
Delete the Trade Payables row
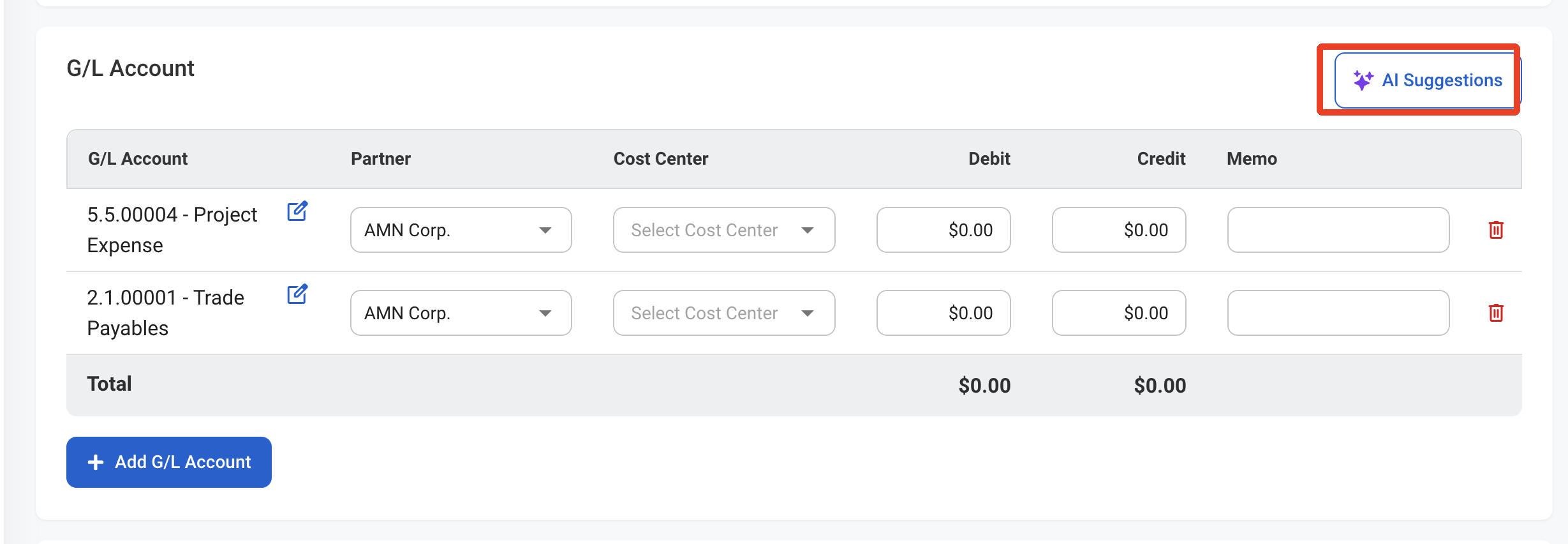click(1496, 313)
